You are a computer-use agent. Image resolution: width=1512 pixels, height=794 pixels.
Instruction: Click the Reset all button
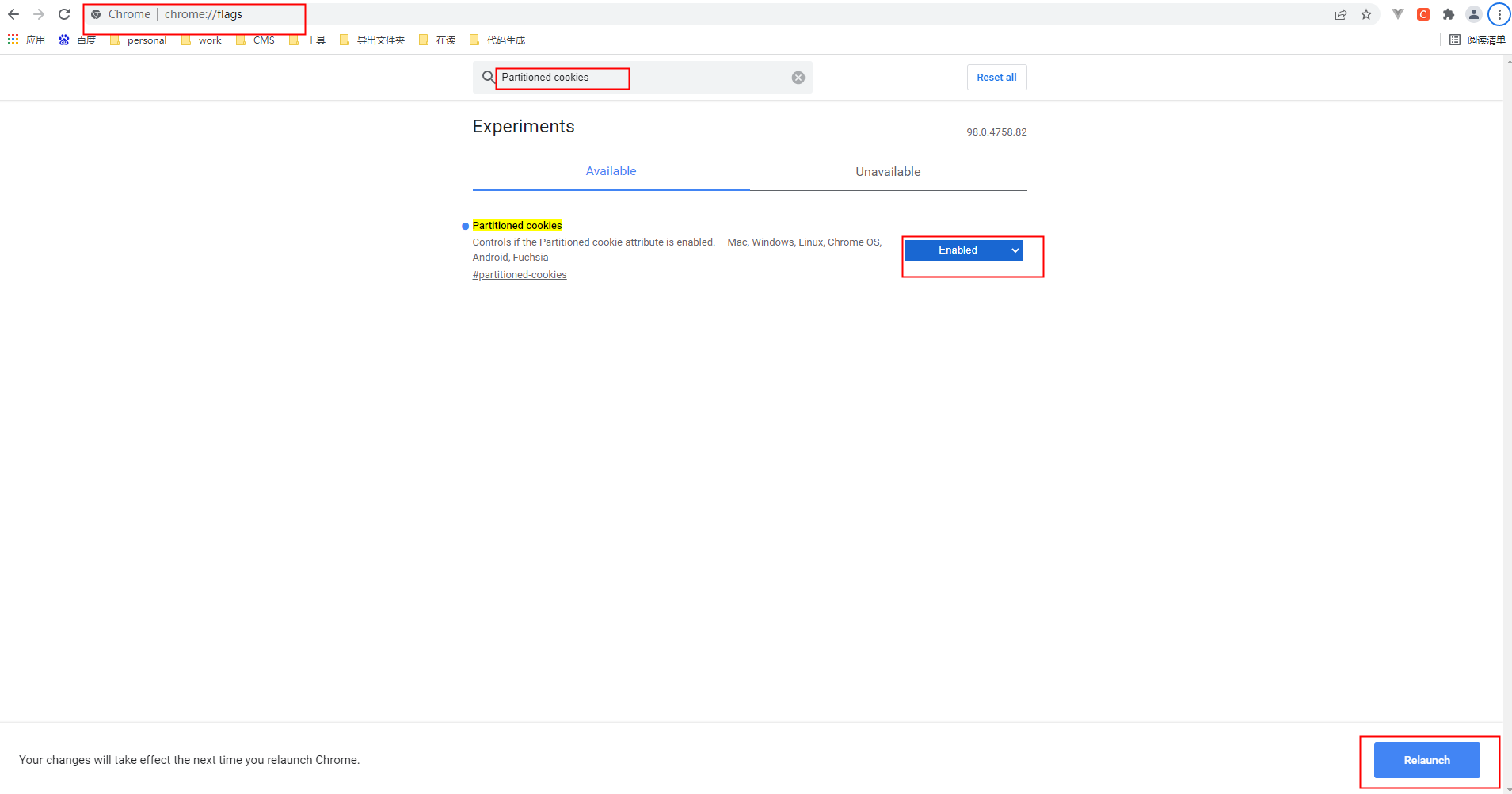click(996, 77)
